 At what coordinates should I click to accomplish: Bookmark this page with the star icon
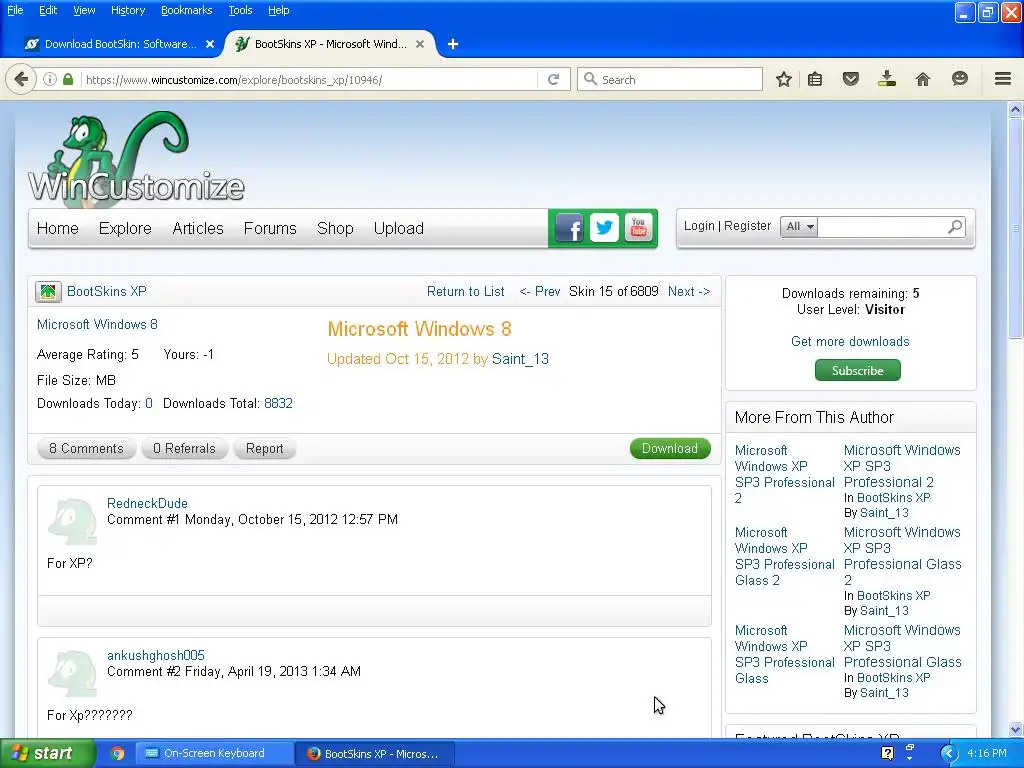784,80
